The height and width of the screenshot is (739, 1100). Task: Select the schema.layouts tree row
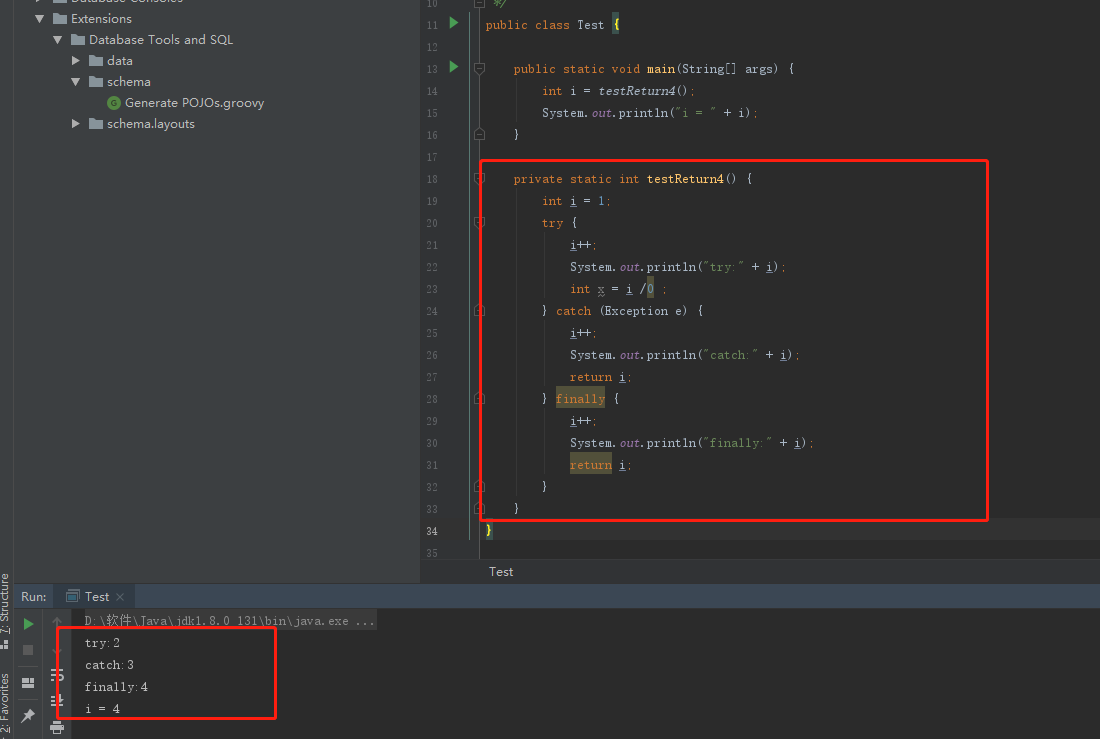151,124
